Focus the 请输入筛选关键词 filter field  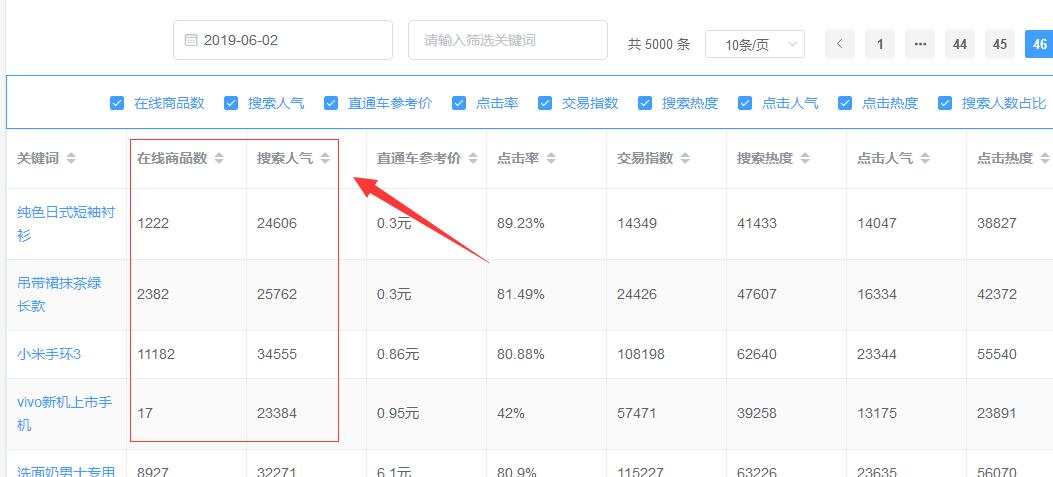click(508, 40)
